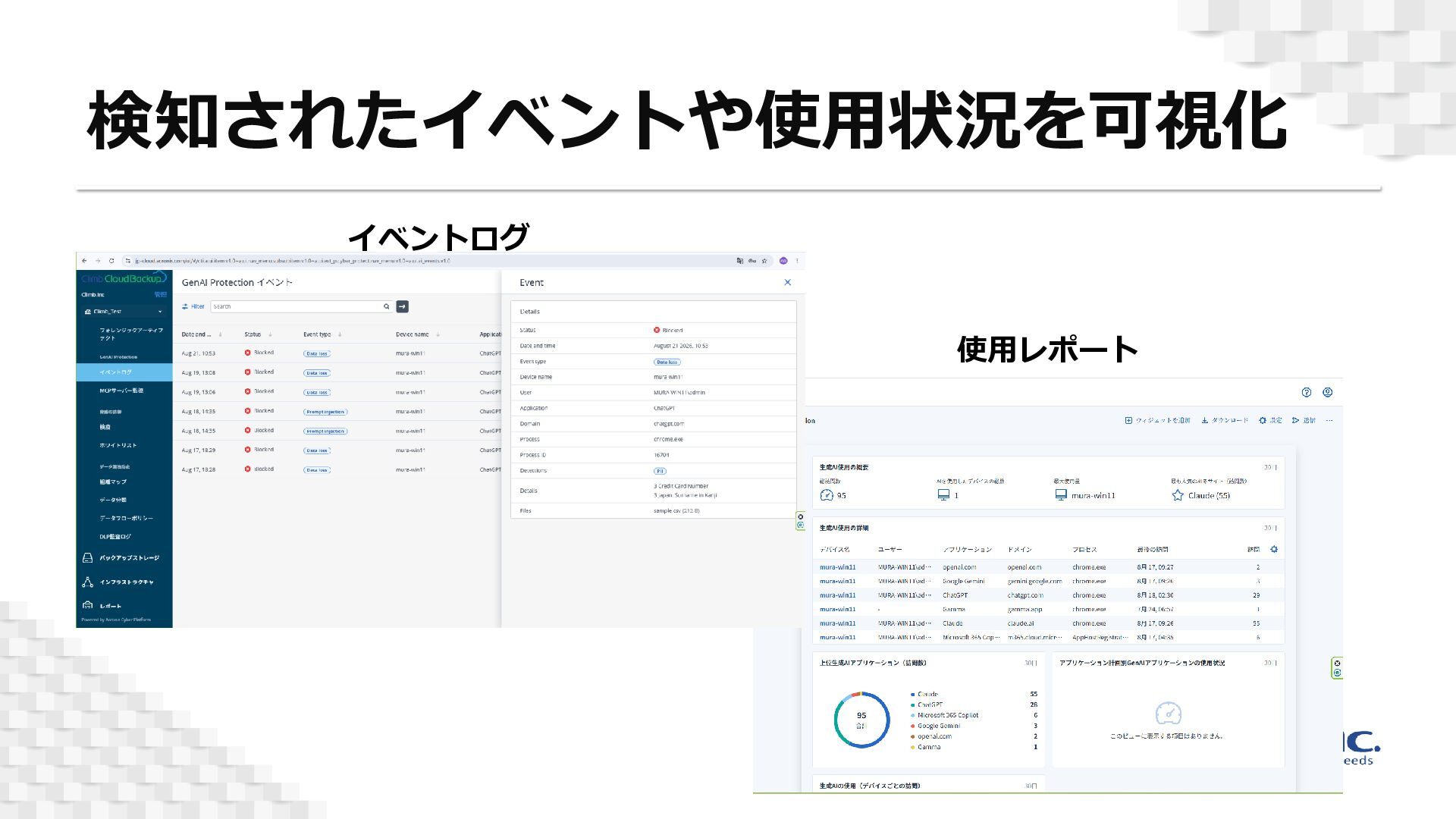
Task: Click the add widget button in report toolbar
Action: [1157, 420]
